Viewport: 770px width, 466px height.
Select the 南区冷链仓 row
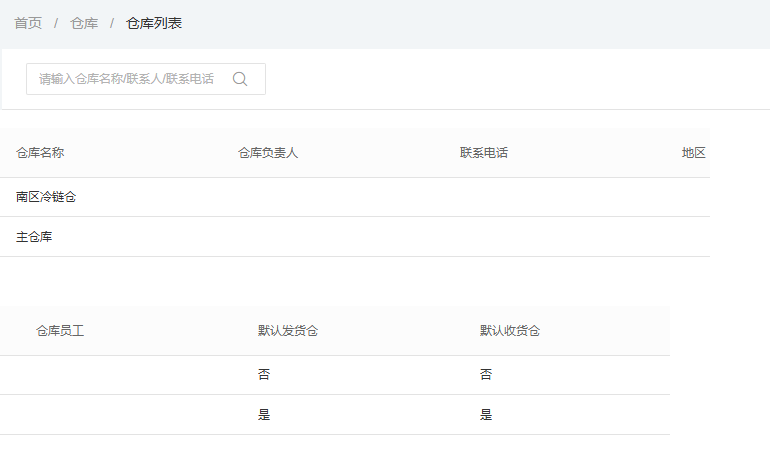(355, 197)
